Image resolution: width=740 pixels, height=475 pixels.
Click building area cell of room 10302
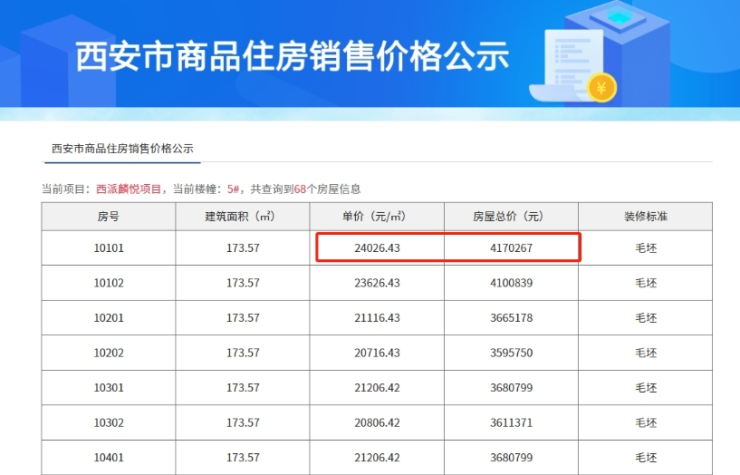point(243,424)
